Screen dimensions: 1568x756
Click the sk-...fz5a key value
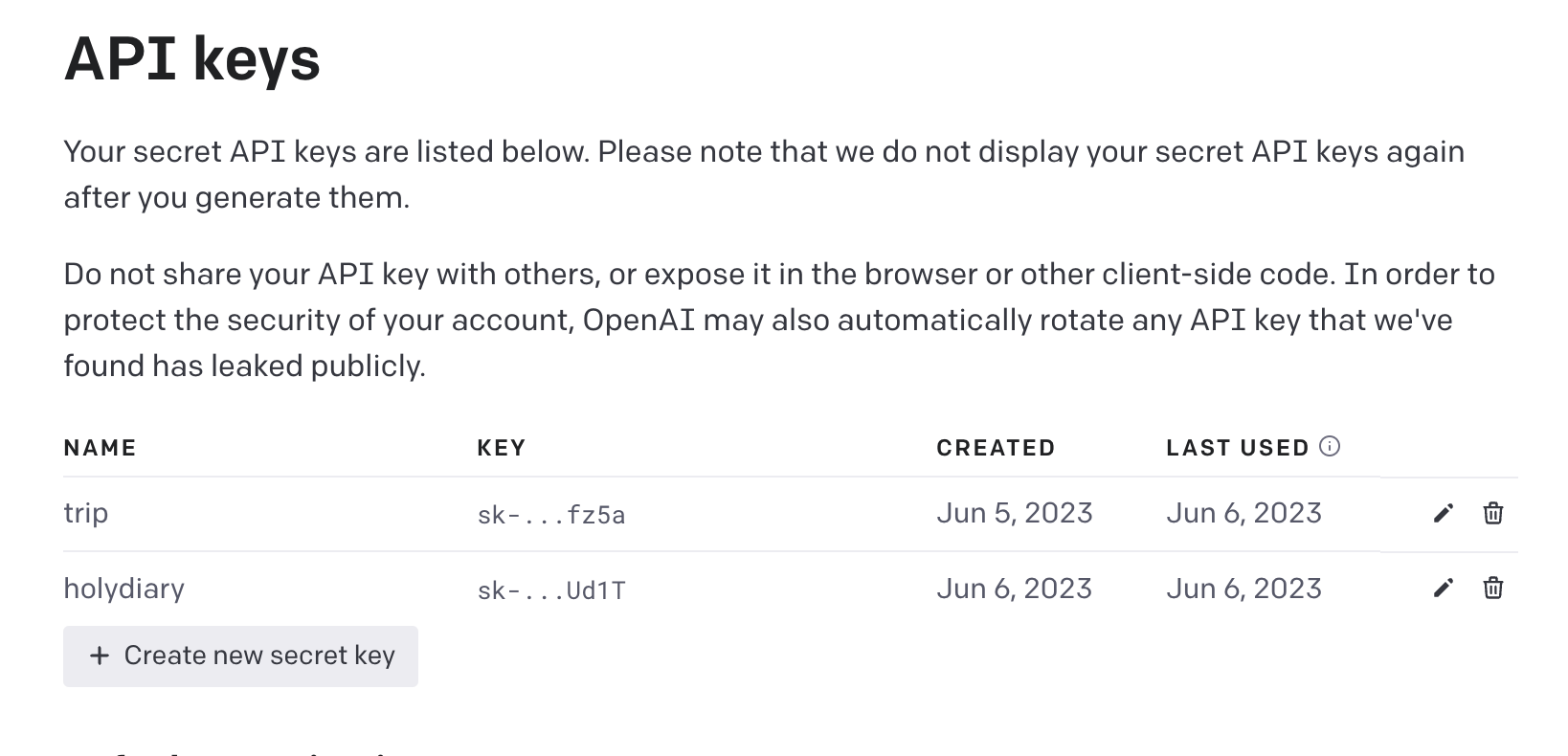pyautogui.click(x=550, y=516)
